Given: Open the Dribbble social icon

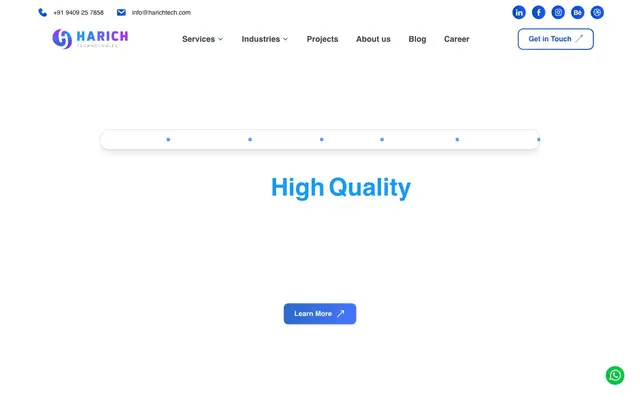Looking at the screenshot, I should [597, 12].
